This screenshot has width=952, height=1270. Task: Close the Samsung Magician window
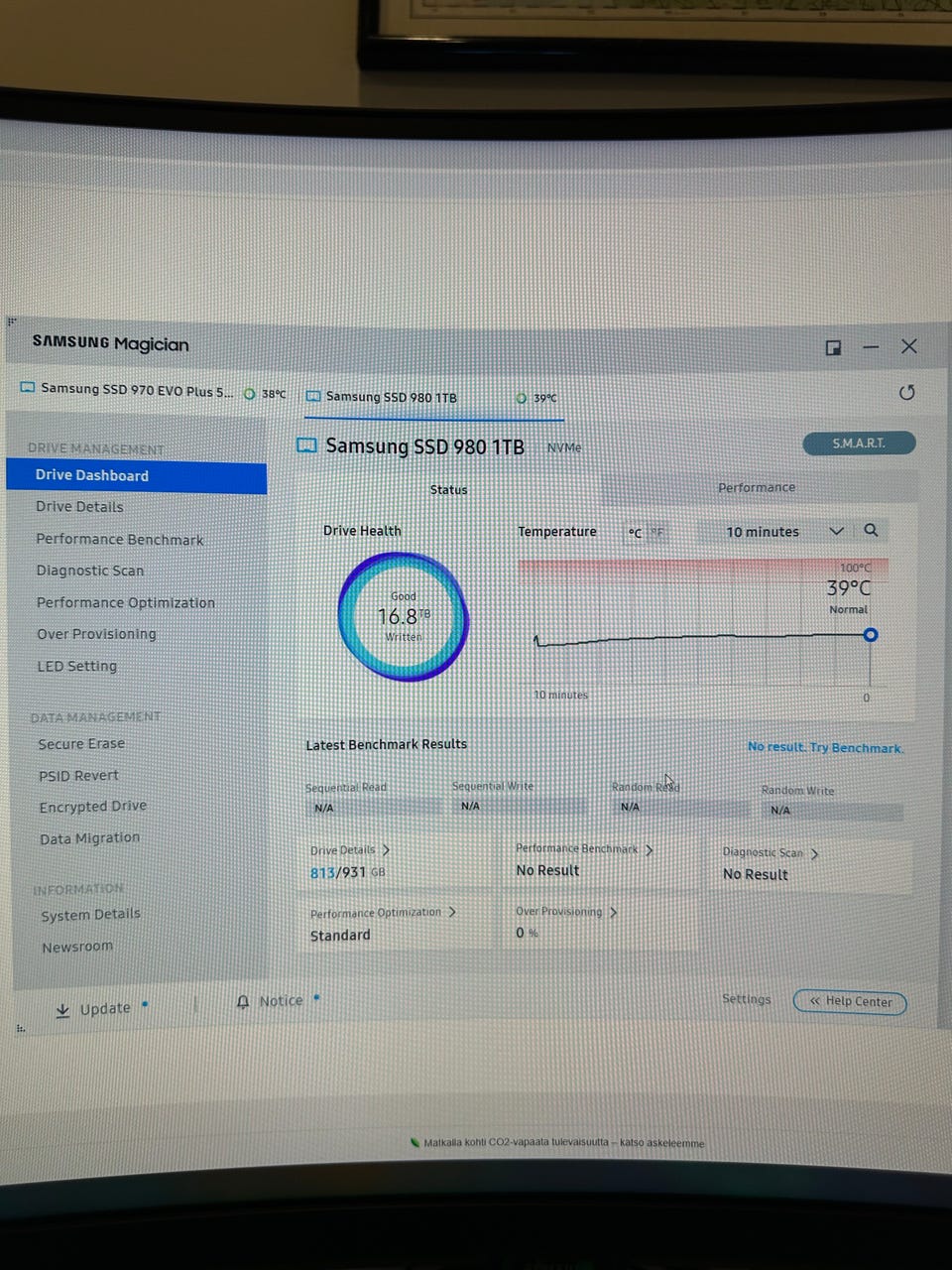tap(909, 346)
